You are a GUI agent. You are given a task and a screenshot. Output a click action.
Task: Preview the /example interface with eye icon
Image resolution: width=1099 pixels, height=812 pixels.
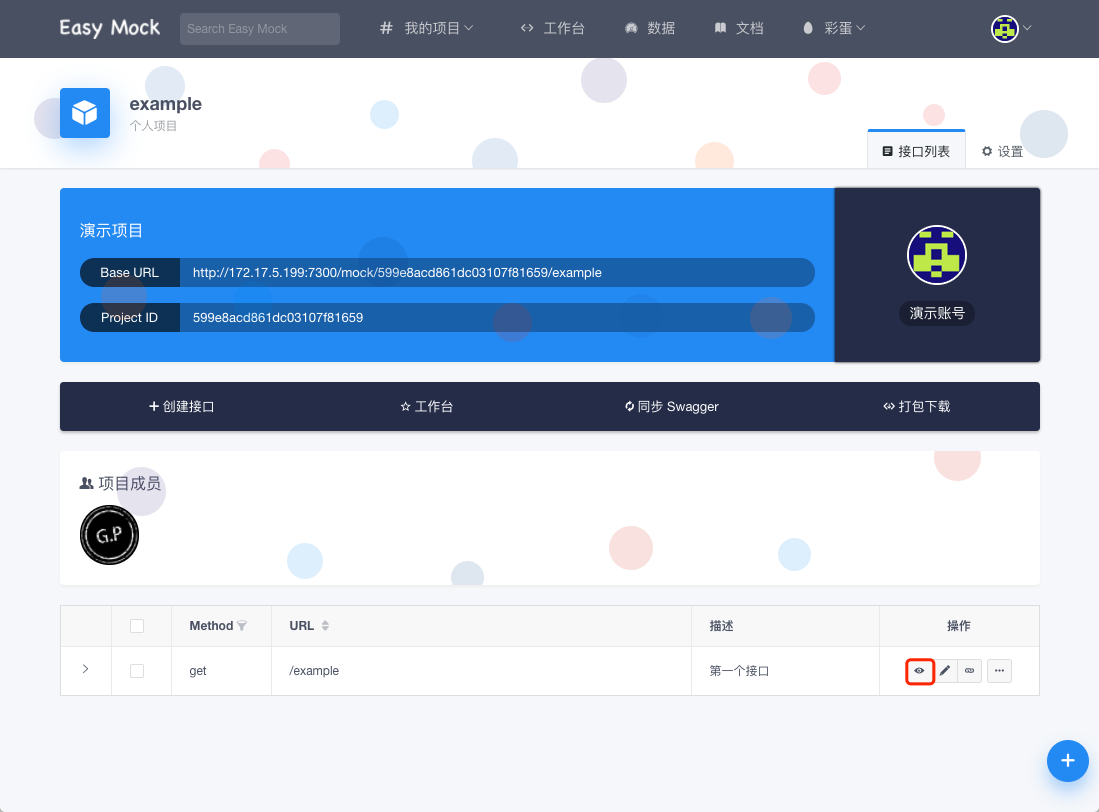(x=920, y=671)
